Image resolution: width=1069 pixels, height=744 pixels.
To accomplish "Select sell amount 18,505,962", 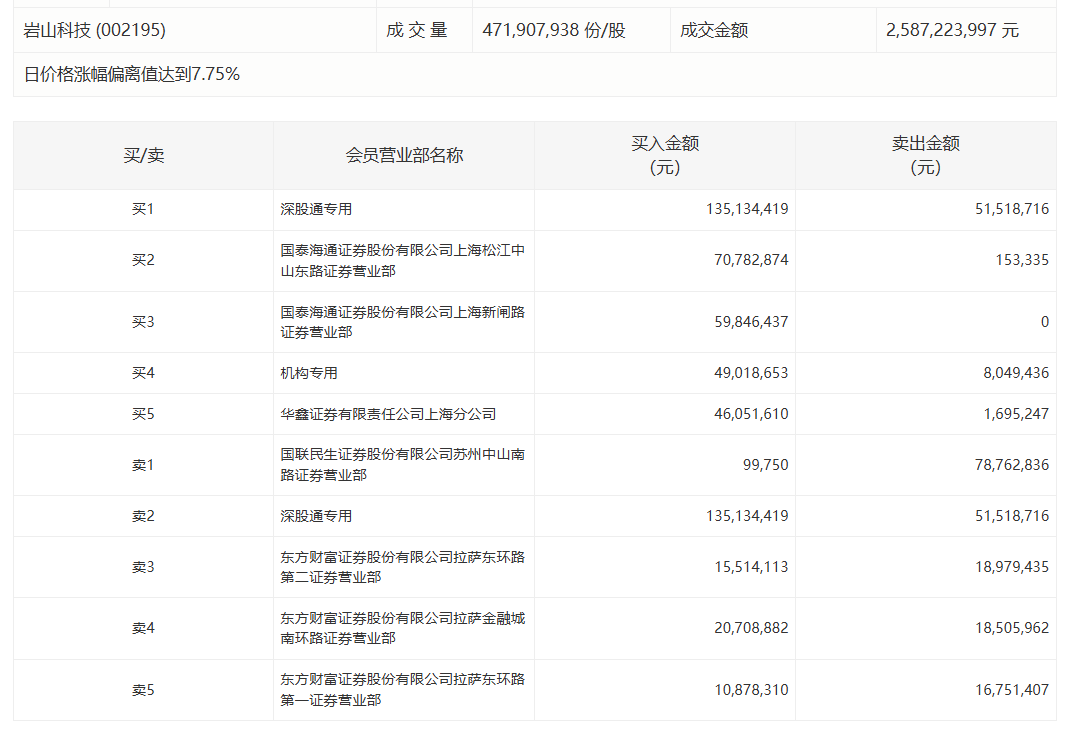I will pos(1012,628).
